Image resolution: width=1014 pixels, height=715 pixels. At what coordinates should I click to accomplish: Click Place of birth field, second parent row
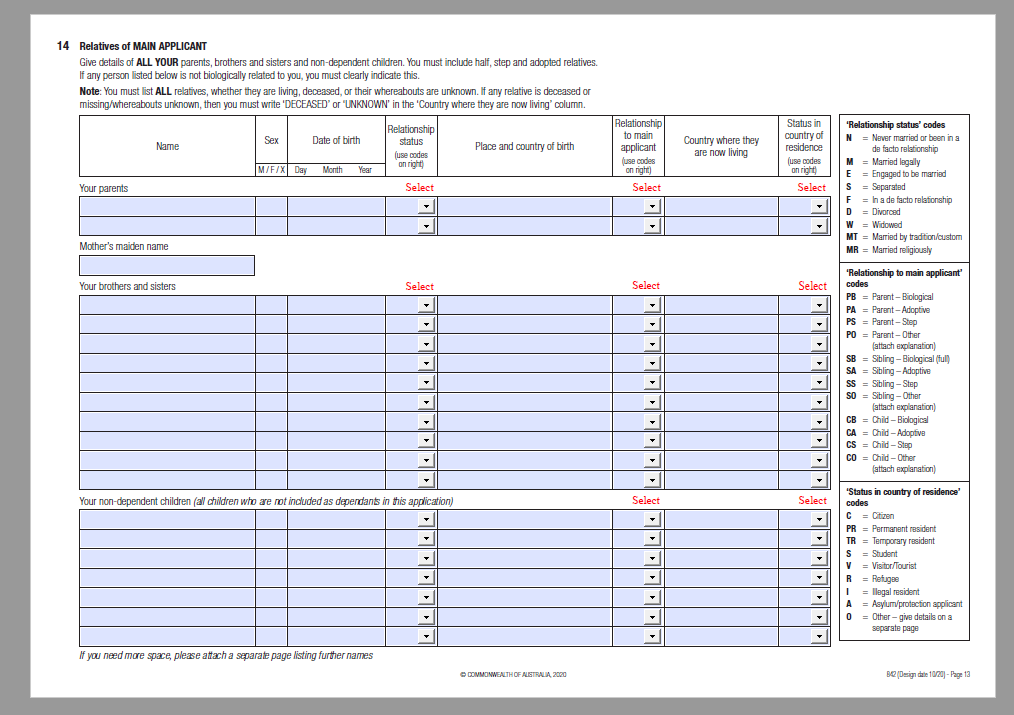coord(524,226)
